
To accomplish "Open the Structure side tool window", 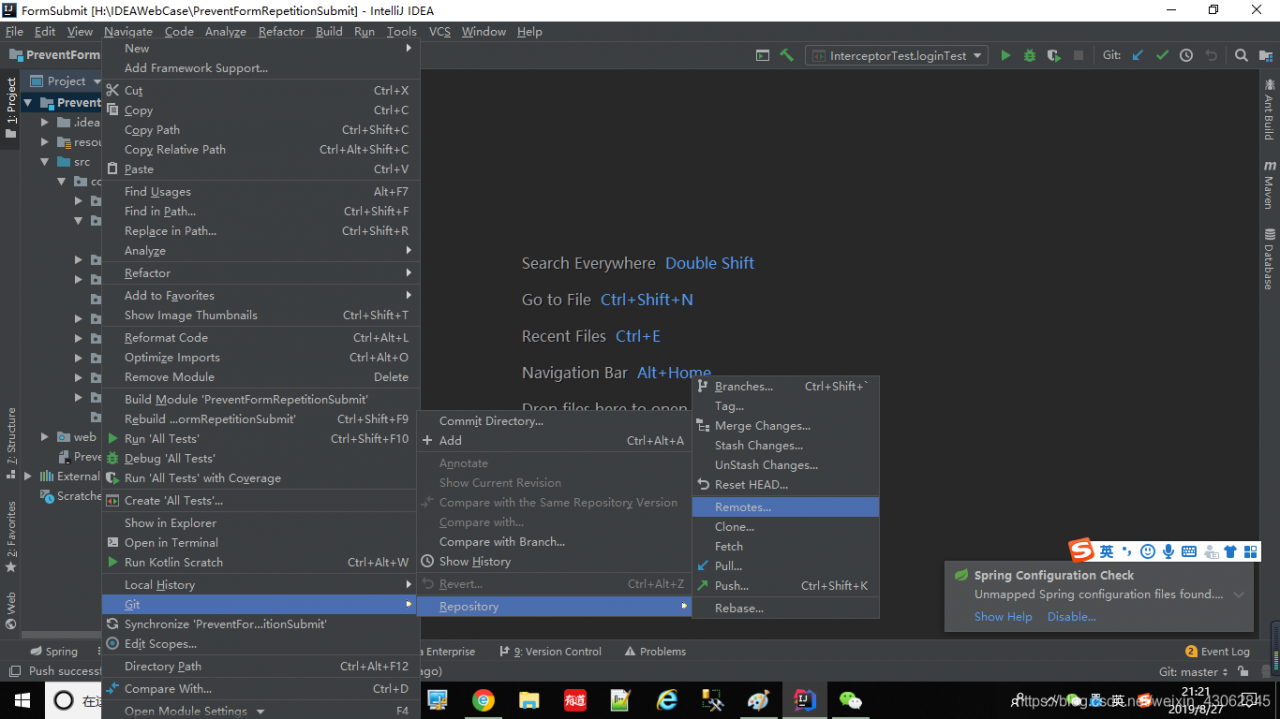I will [x=11, y=443].
